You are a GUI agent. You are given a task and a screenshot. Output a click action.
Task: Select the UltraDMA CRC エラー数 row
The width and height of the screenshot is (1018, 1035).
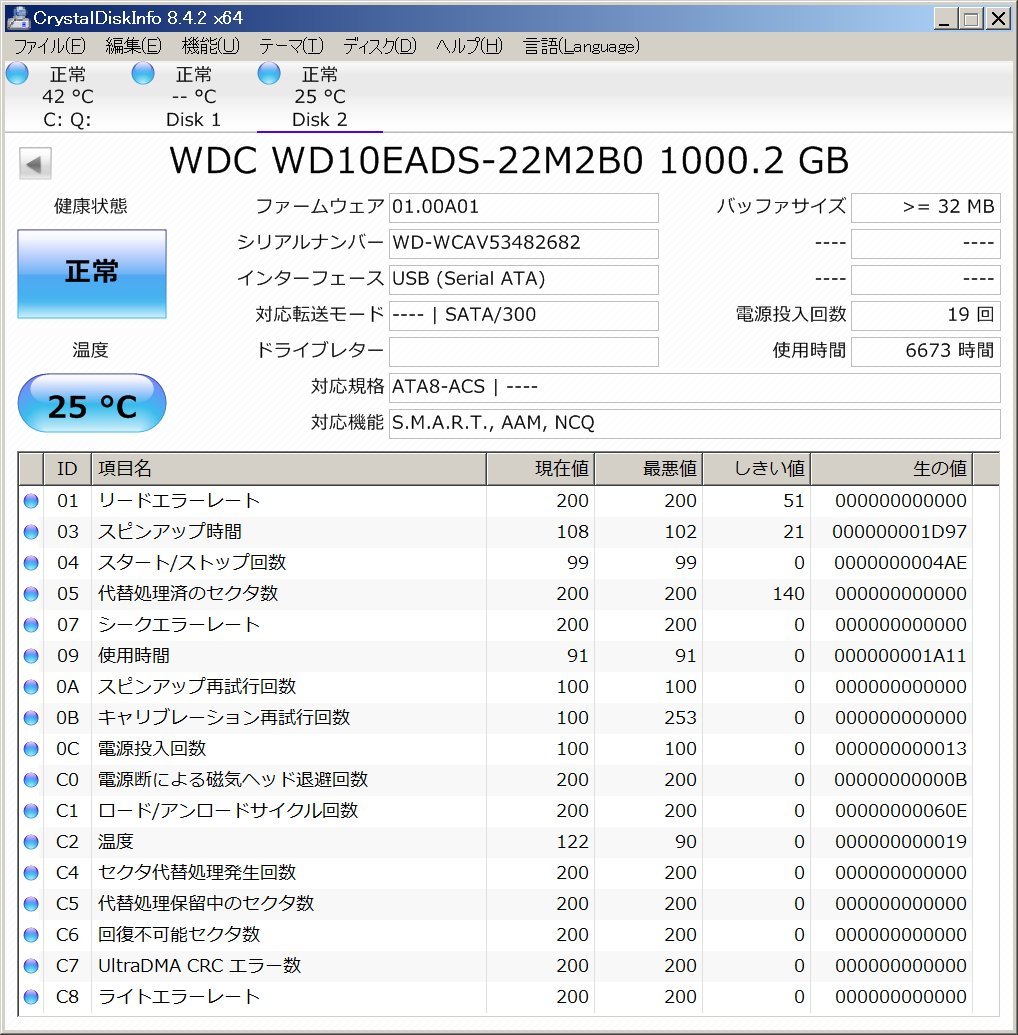point(496,966)
